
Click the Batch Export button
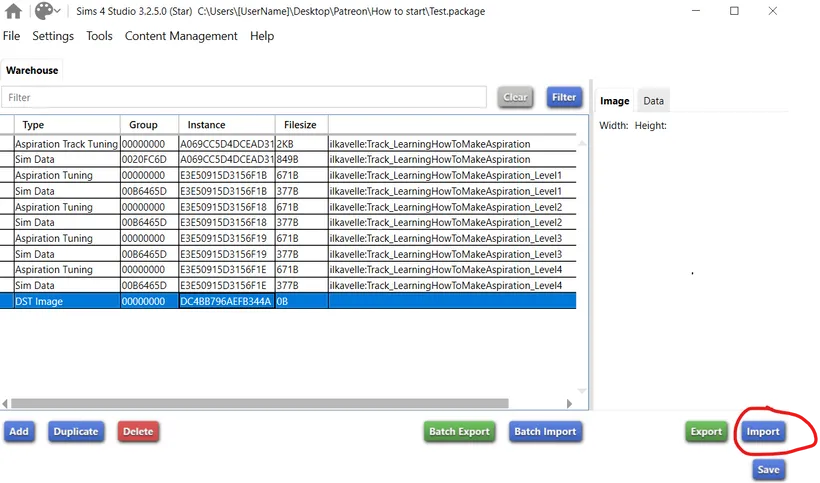pyautogui.click(x=459, y=432)
